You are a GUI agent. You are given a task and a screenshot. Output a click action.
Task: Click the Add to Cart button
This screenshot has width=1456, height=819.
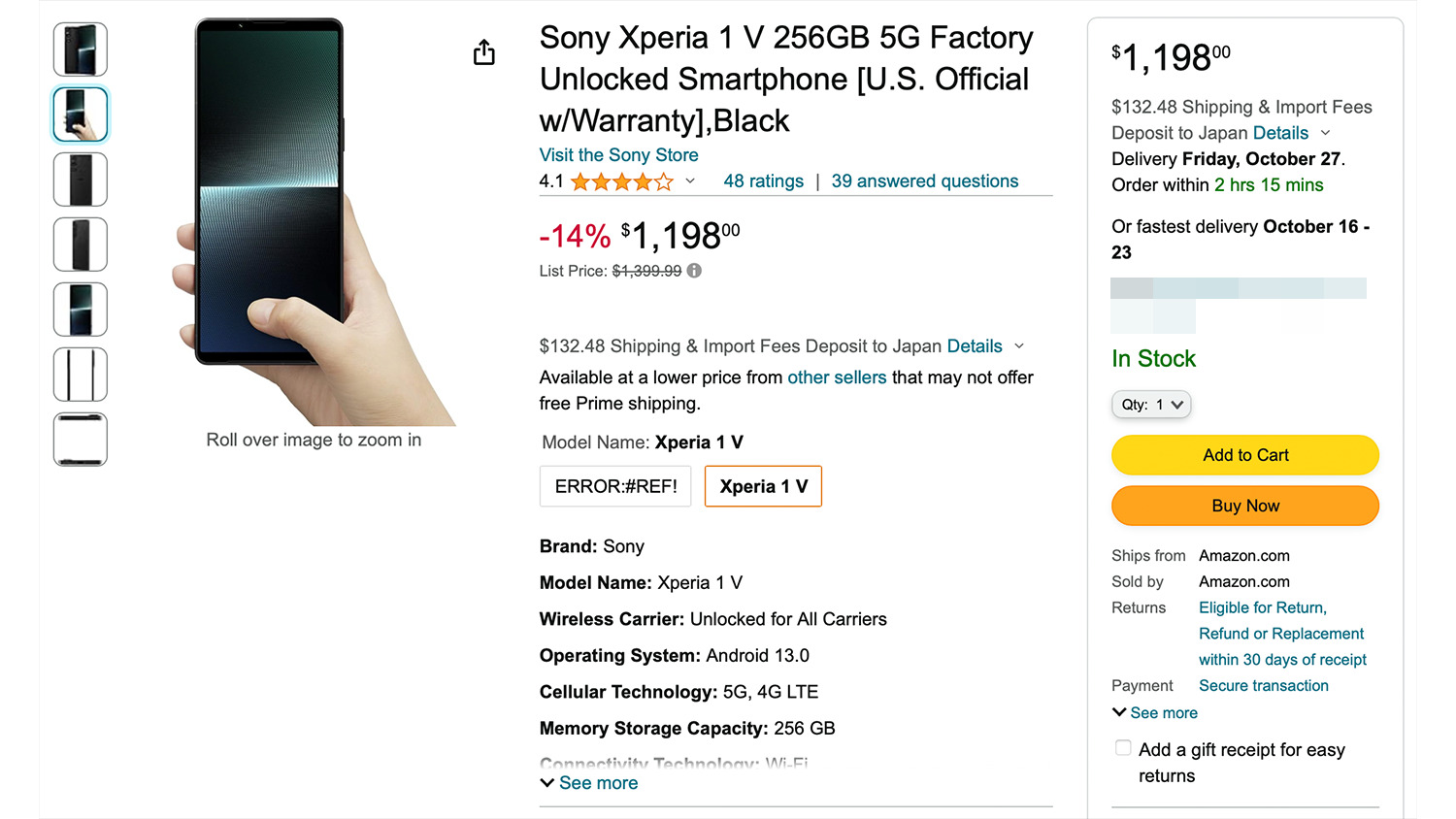(1245, 455)
